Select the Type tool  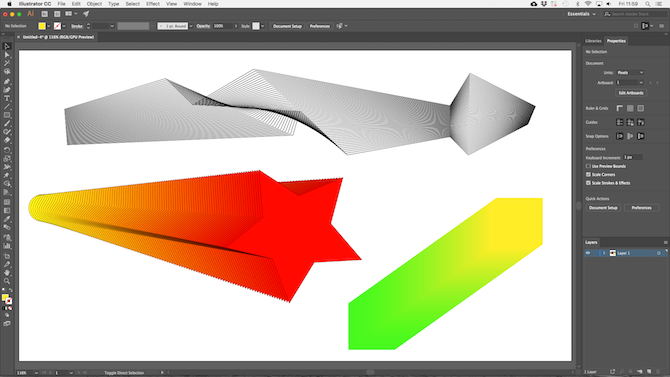click(7, 98)
